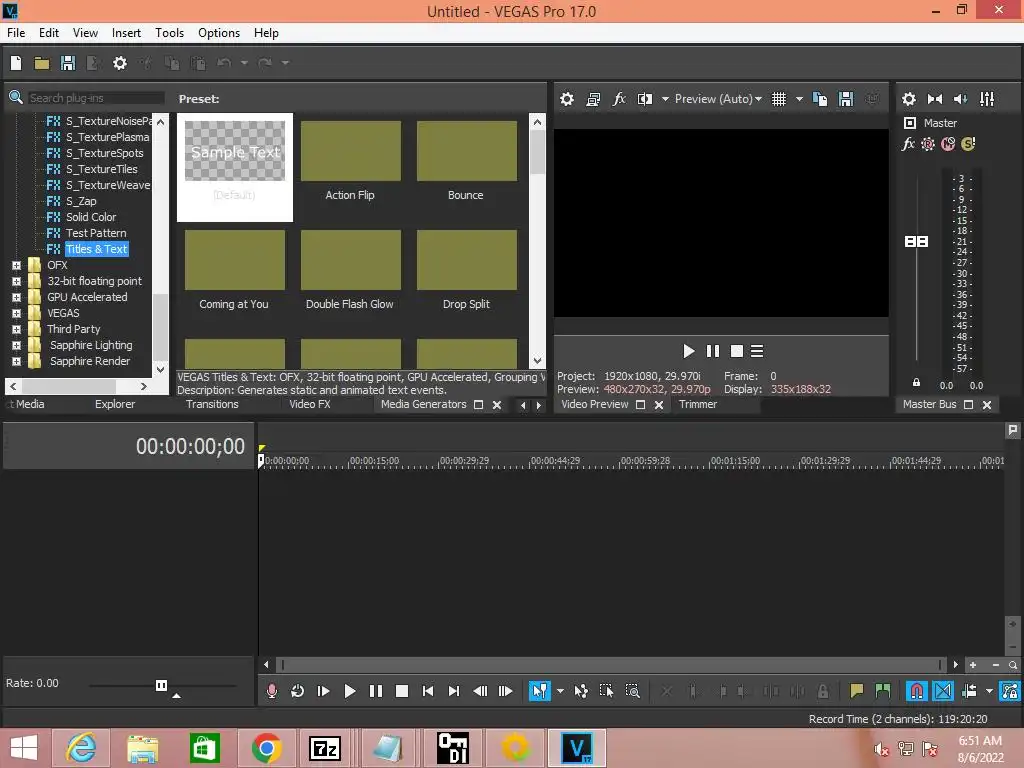Toggle Overlays grid icon in preview
The image size is (1024, 768).
(779, 99)
